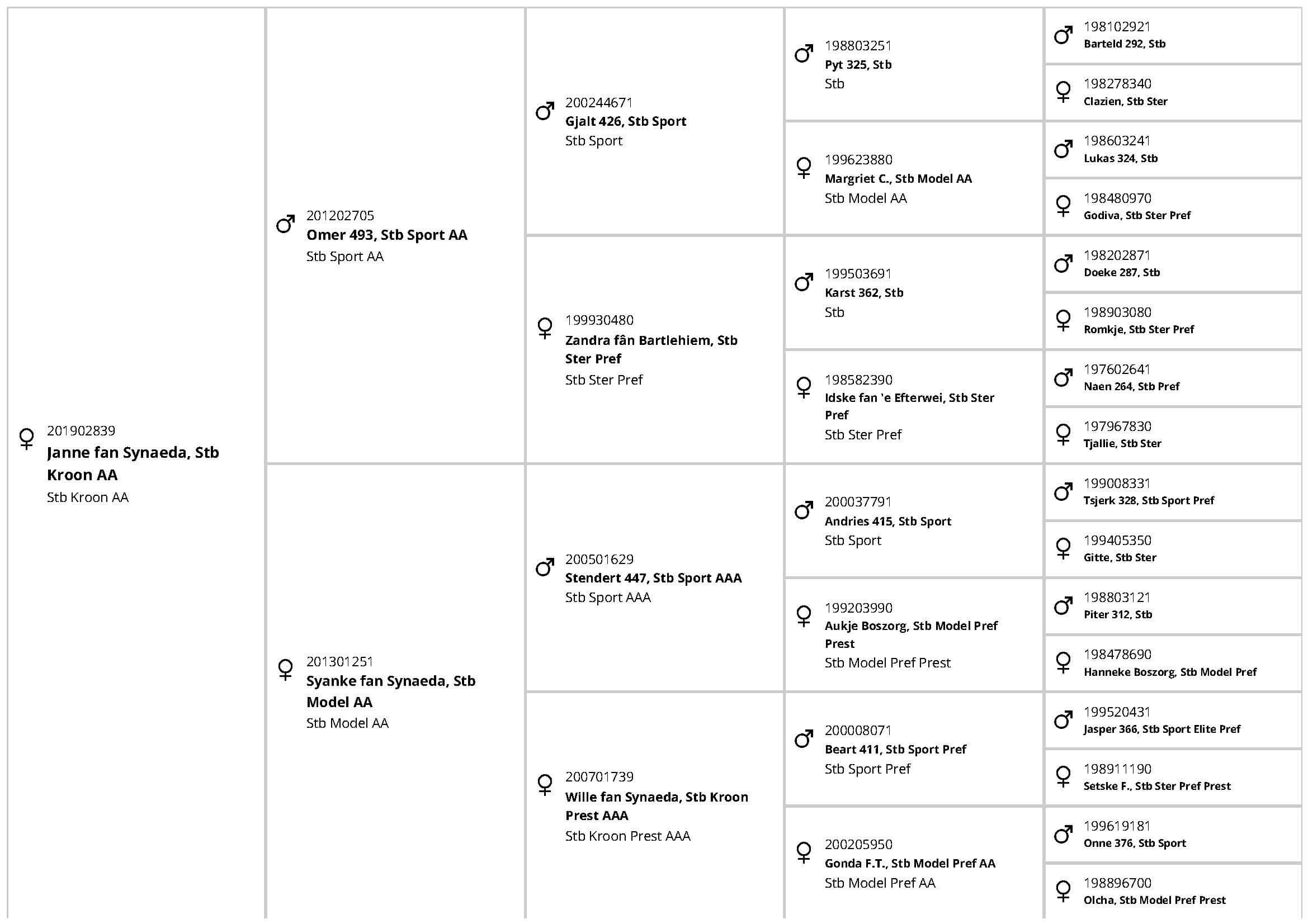Click the female symbol by Zandra fân Bartlehiem
This screenshot has height=924, width=1308.
(545, 328)
